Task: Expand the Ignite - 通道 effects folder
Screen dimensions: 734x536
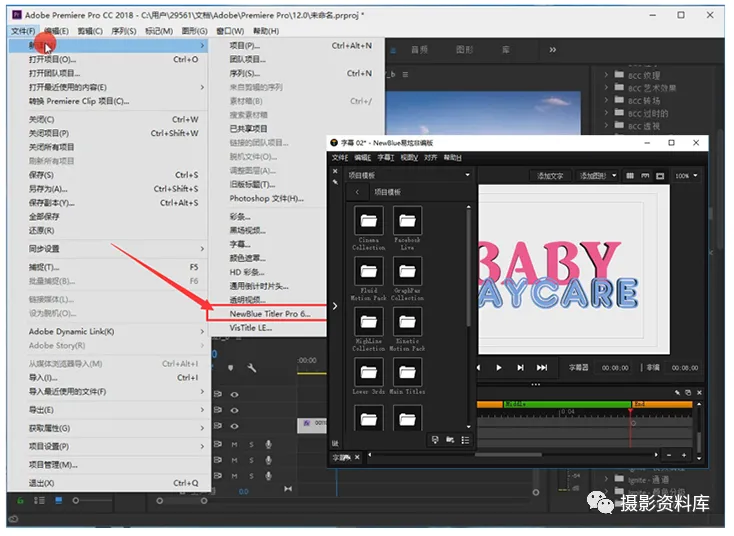Action: pyautogui.click(x=606, y=479)
